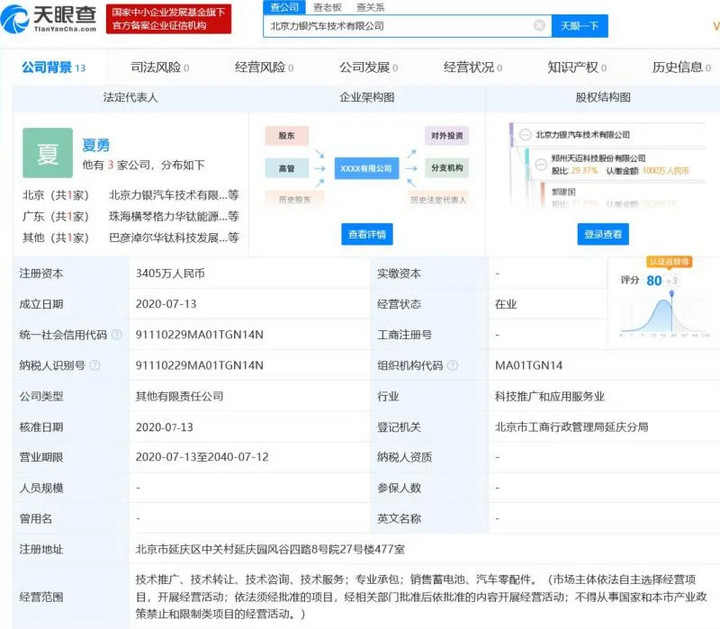Open the 公司发展 section tab
This screenshot has height=629, width=720.
tap(368, 67)
